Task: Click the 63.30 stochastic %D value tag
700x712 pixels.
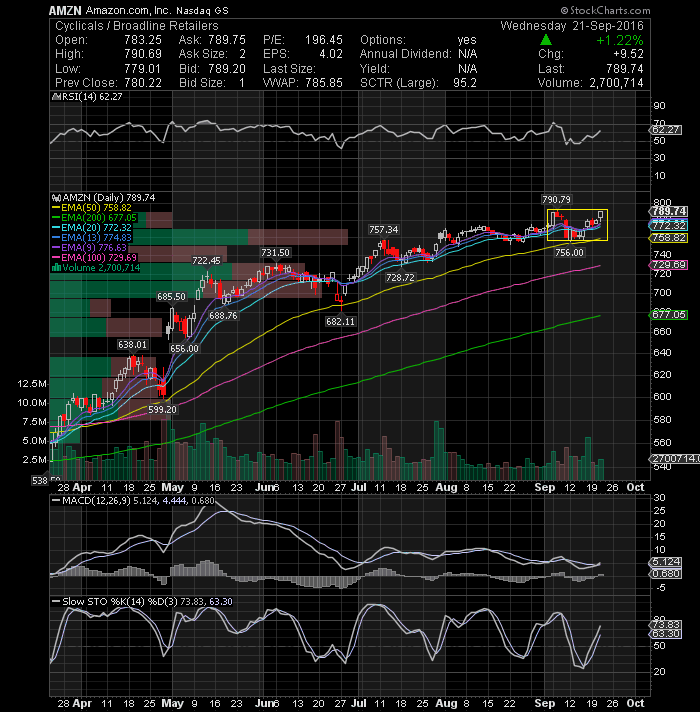Action: click(x=665, y=634)
